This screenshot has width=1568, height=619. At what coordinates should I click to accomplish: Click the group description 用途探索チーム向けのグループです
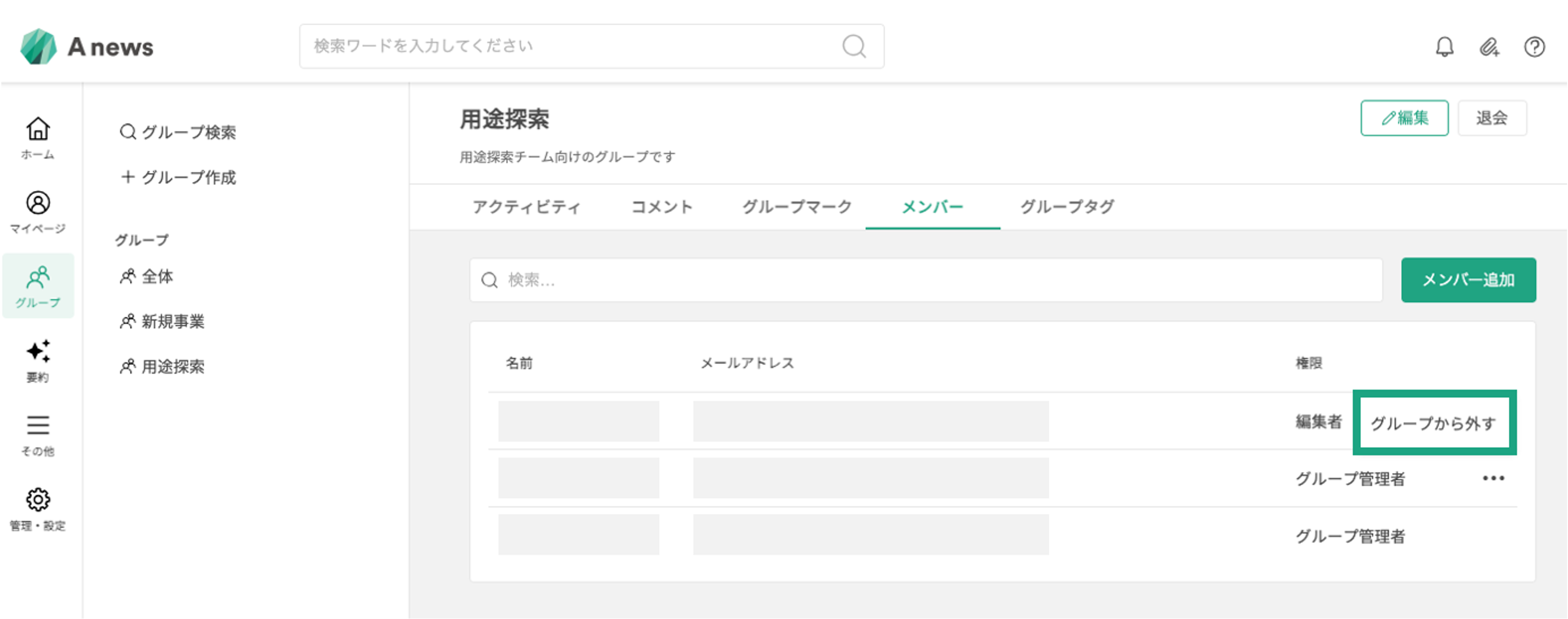point(567,157)
